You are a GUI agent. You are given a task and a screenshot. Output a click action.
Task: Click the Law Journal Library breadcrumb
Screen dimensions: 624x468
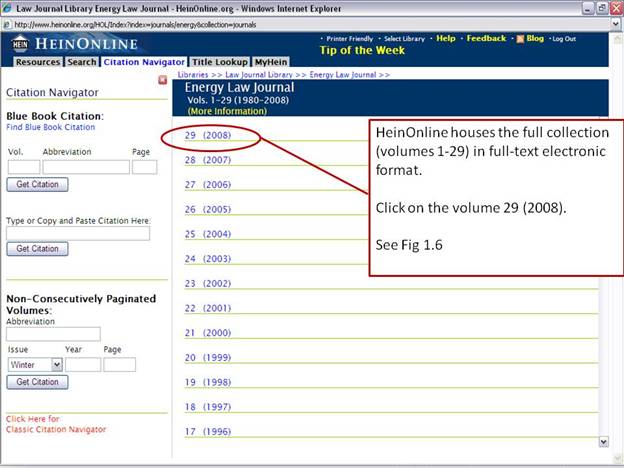[x=259, y=75]
